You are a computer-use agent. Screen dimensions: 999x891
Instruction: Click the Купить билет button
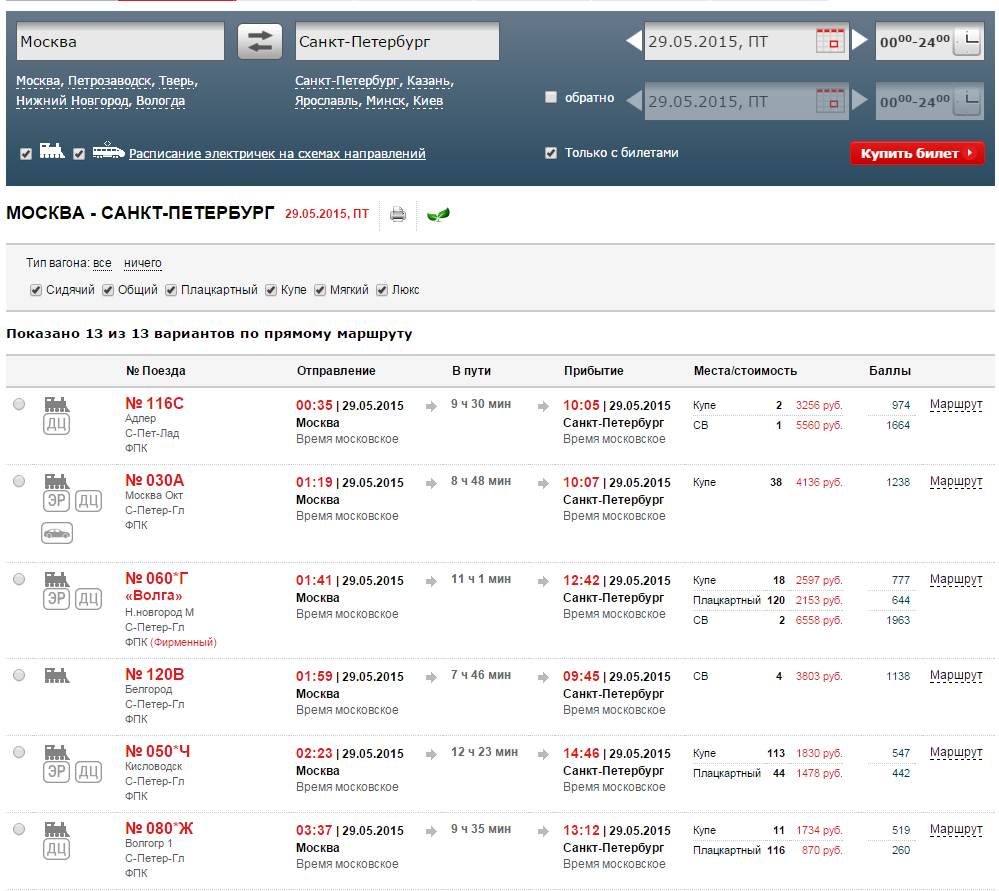[917, 153]
